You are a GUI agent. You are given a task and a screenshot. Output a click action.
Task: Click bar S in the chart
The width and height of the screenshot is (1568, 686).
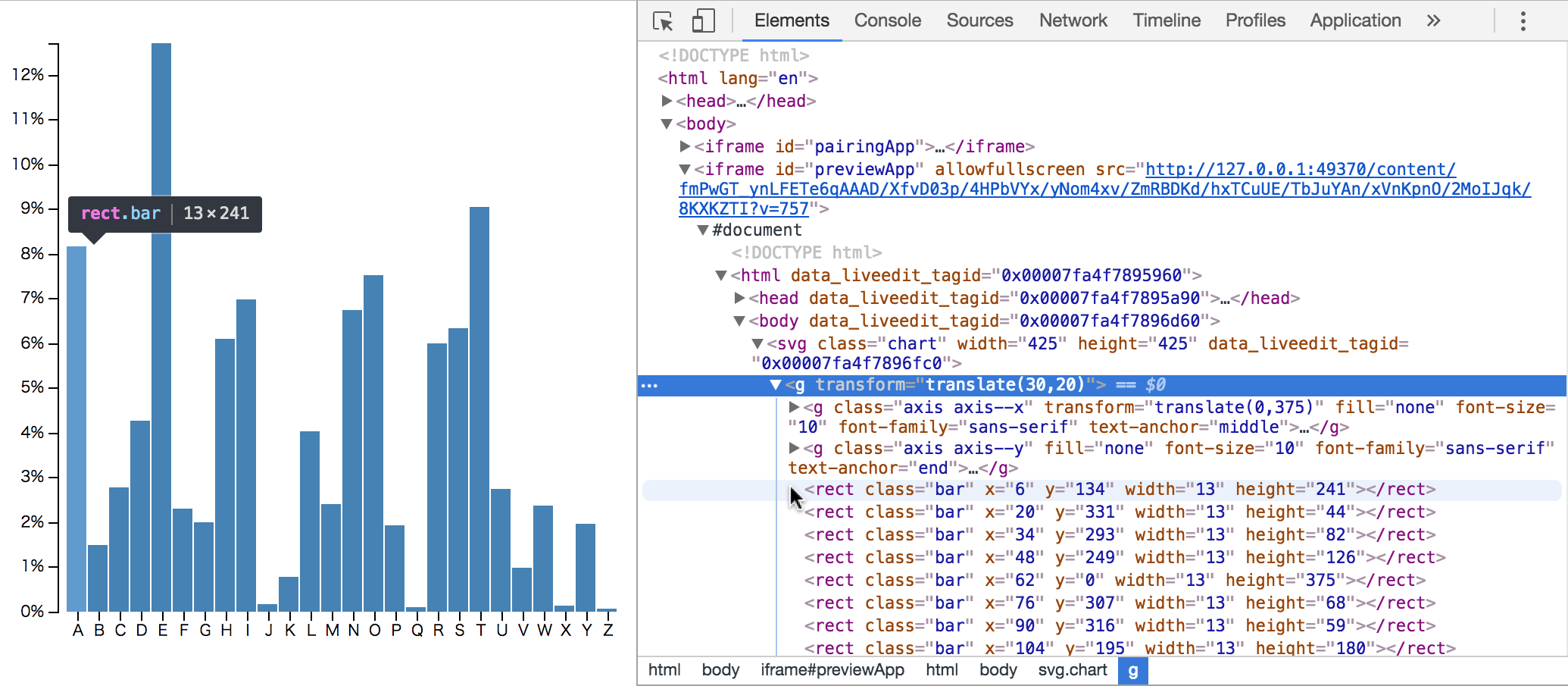pos(458,470)
